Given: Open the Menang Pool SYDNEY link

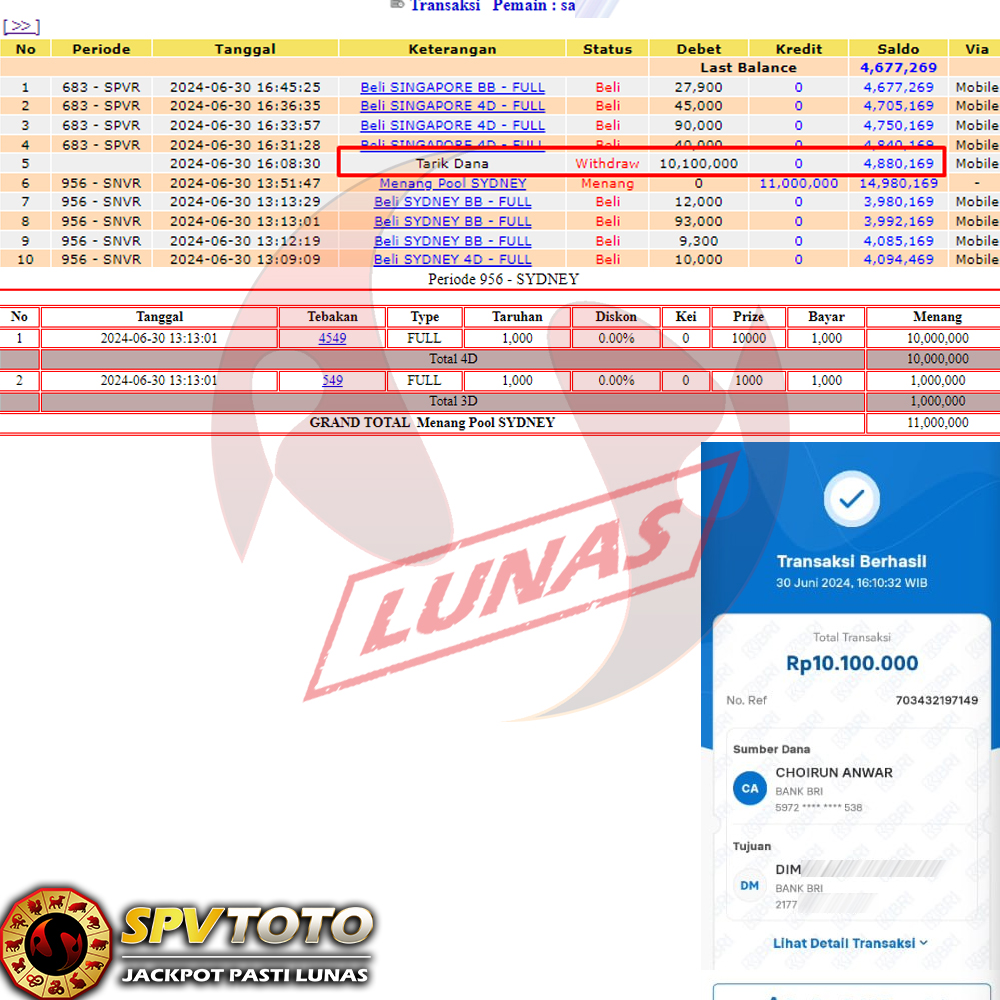Looking at the screenshot, I should point(452,183).
